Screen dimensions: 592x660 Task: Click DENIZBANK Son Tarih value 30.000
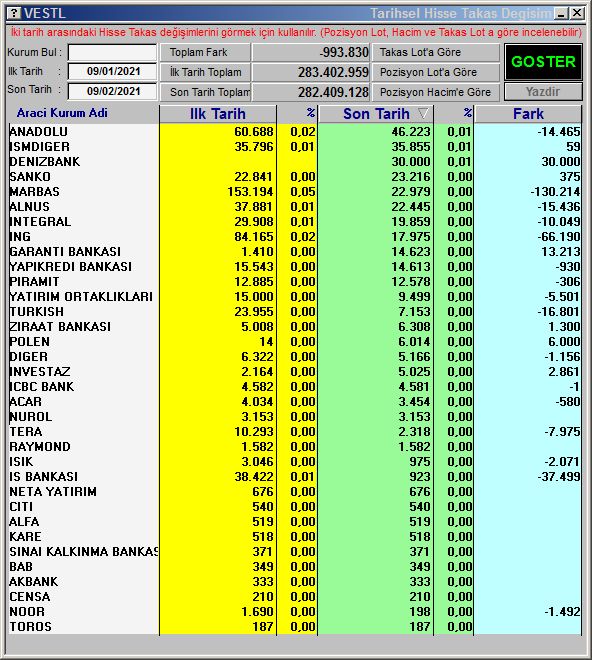tap(411, 162)
